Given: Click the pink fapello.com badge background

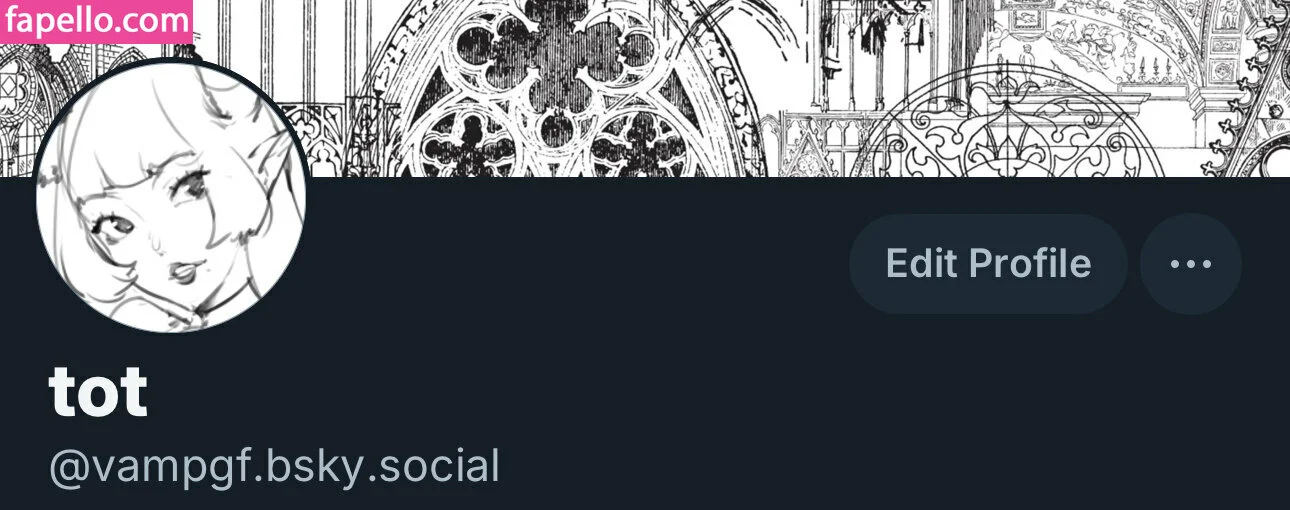Looking at the screenshot, I should tap(97, 20).
